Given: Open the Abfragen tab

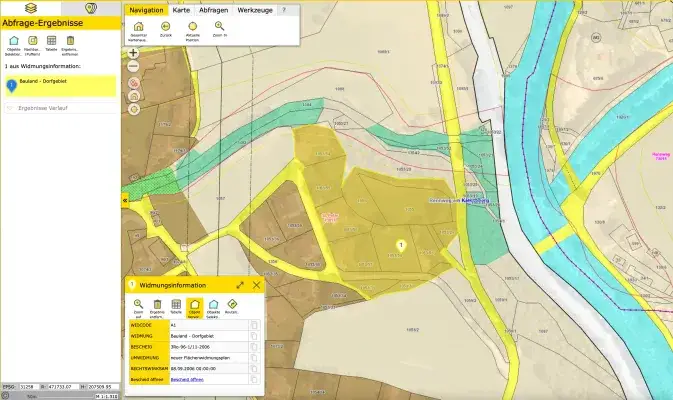Looking at the screenshot, I should click(x=212, y=9).
